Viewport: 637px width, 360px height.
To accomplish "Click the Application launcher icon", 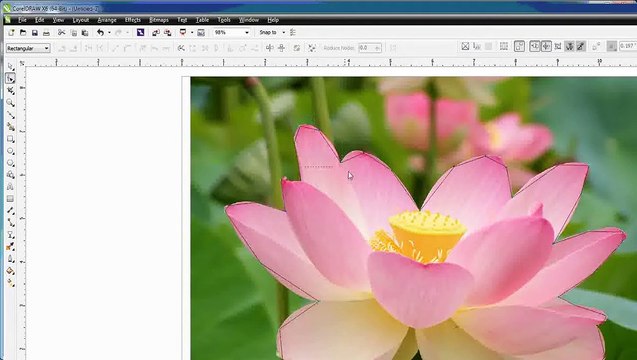I will pos(183,33).
